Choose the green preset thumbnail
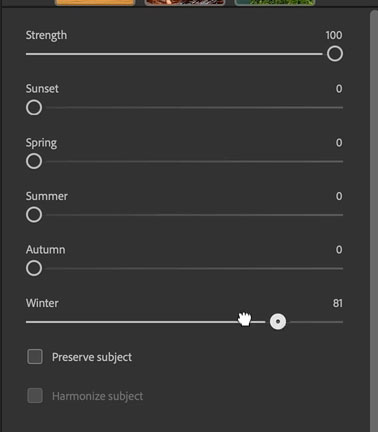The width and height of the screenshot is (378, 432). pyautogui.click(x=275, y=3)
